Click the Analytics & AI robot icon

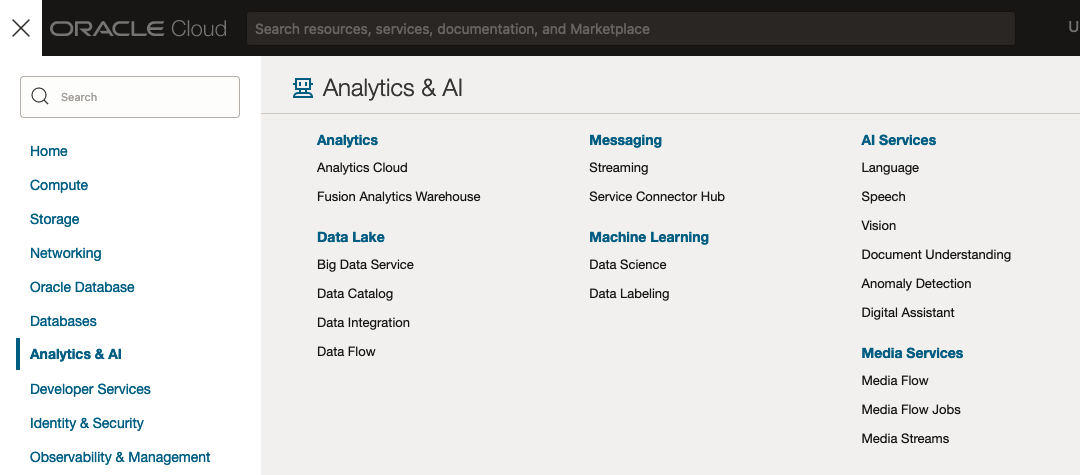pos(302,88)
